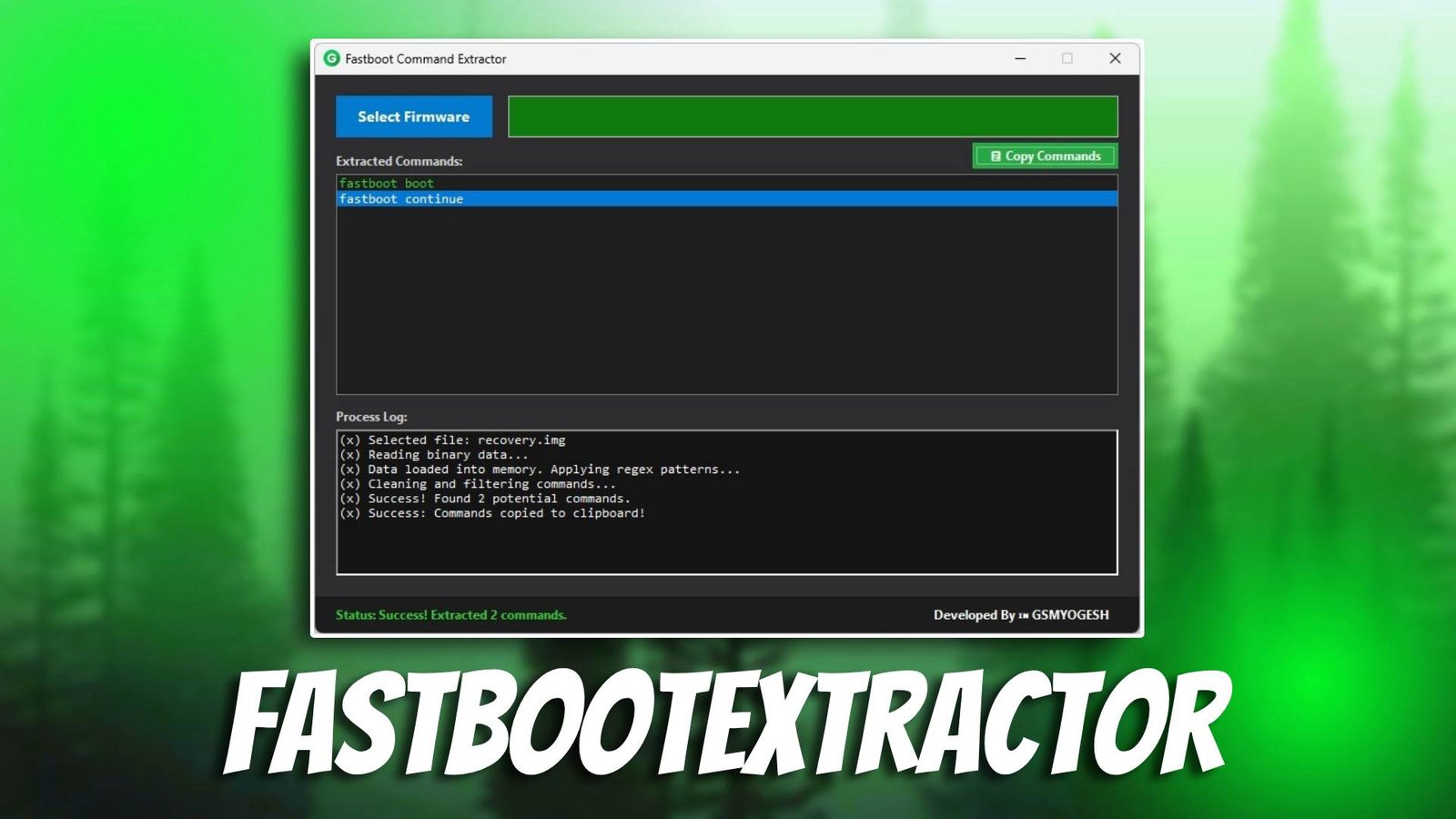Open the GSMYOGESH developer credit
The width and height of the screenshot is (1456, 819).
1069,614
